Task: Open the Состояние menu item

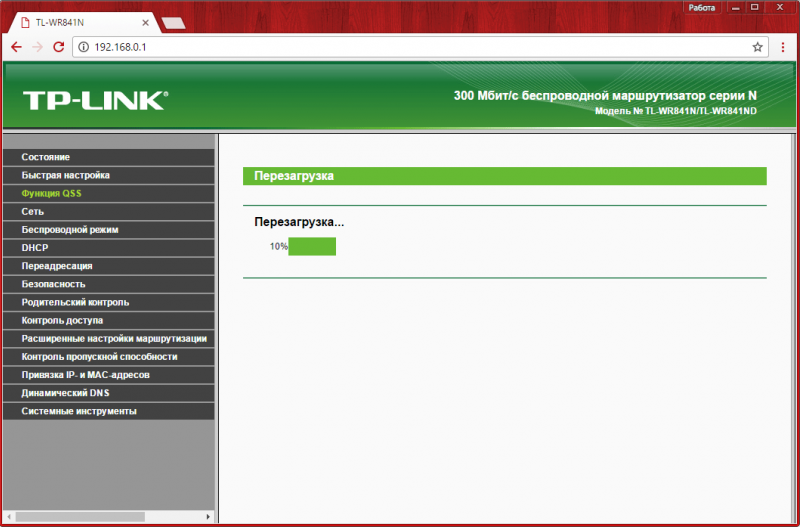Action: pos(109,157)
